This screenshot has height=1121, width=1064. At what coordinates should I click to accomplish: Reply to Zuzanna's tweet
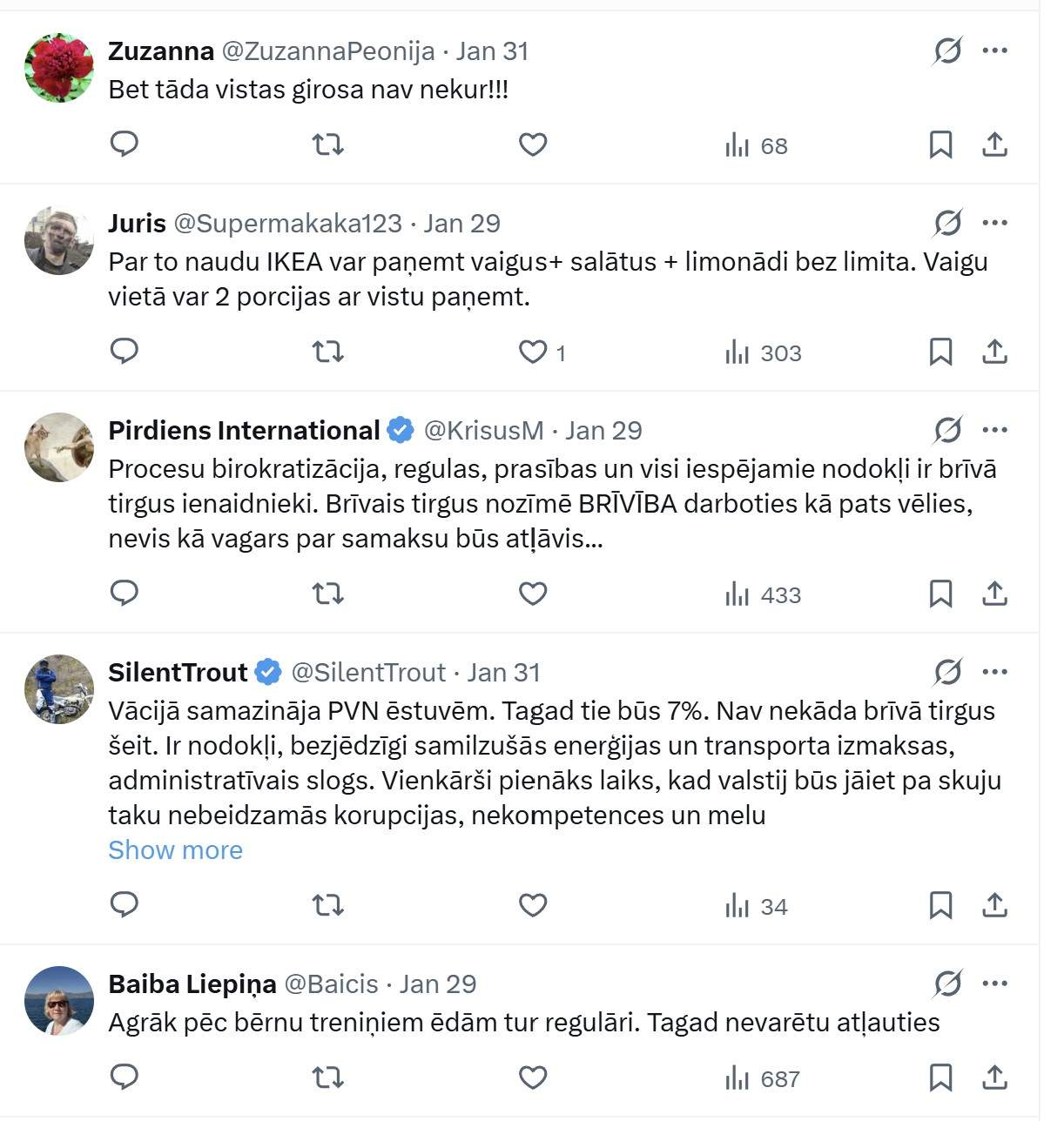click(x=125, y=144)
